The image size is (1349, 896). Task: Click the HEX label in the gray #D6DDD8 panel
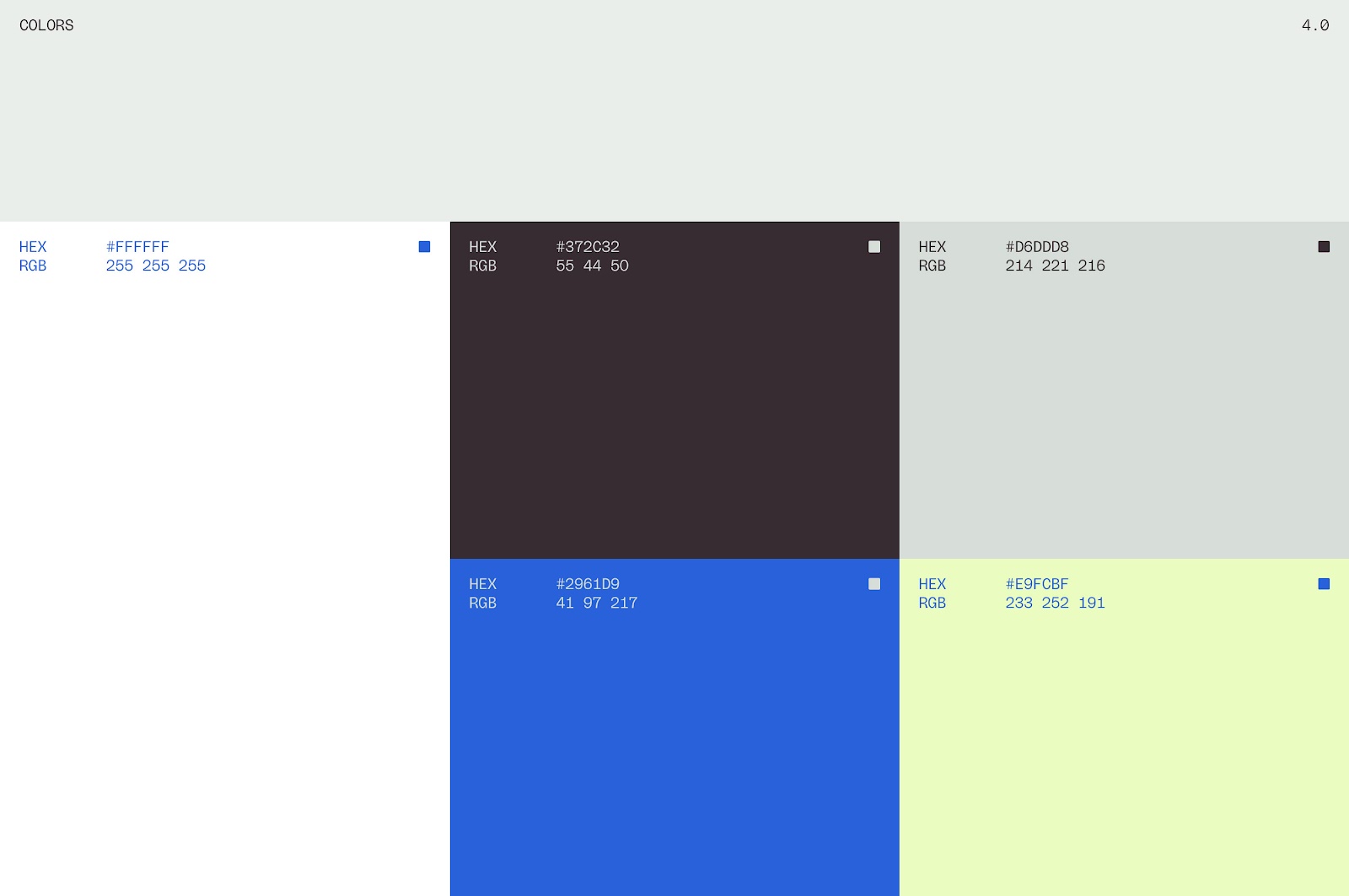932,247
